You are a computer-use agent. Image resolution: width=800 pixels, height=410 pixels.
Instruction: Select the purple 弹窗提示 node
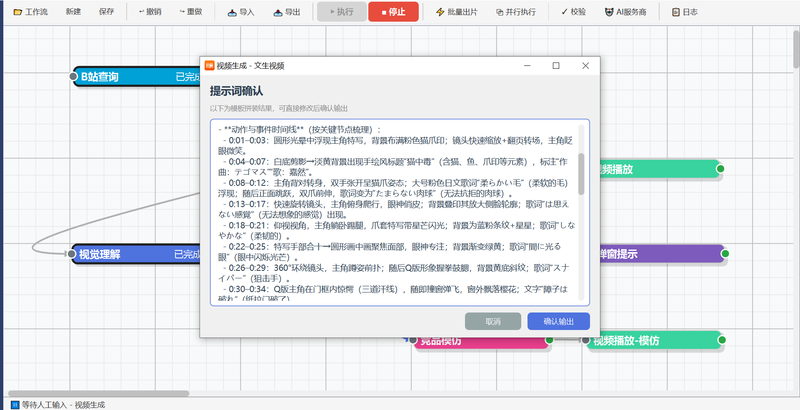(662, 254)
